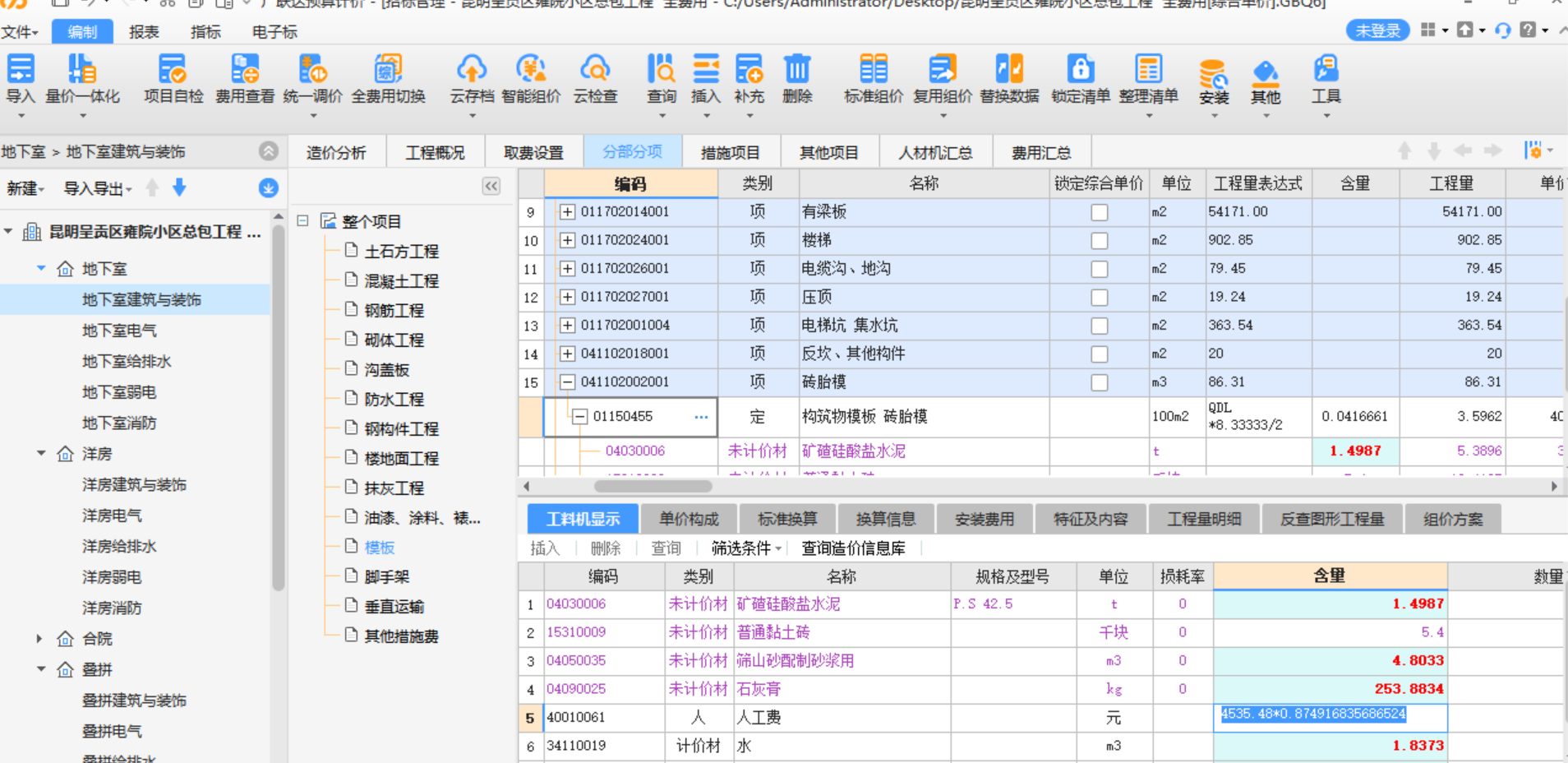Image resolution: width=1568 pixels, height=763 pixels.
Task: Click 查询造价信息库 button
Action: click(x=853, y=548)
